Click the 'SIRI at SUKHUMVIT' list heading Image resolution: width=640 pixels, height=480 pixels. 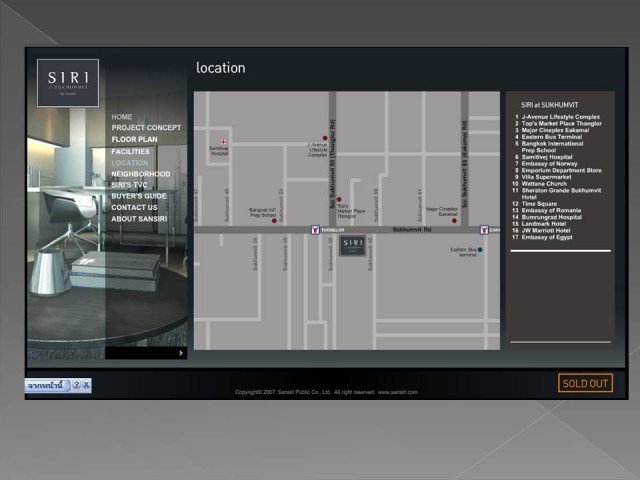point(549,105)
